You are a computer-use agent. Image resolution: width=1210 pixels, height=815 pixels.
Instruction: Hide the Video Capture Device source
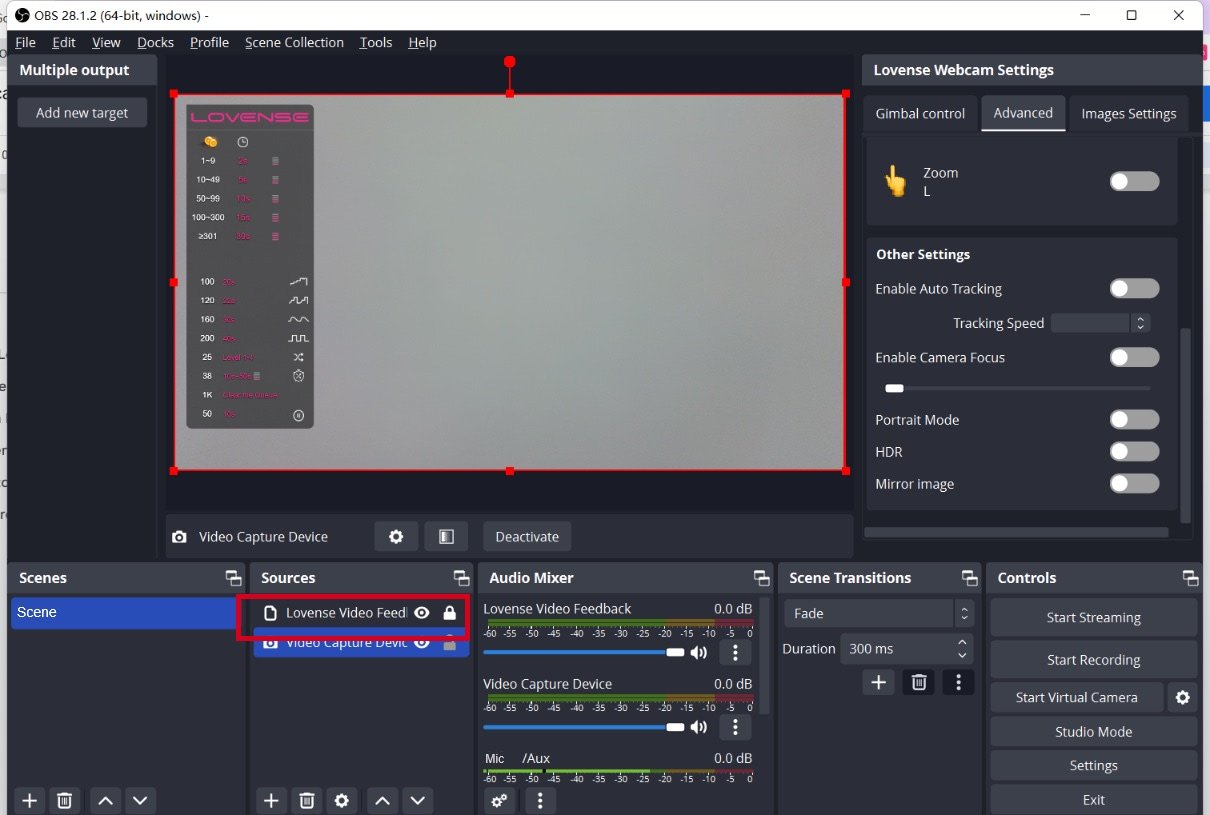pyautogui.click(x=422, y=643)
